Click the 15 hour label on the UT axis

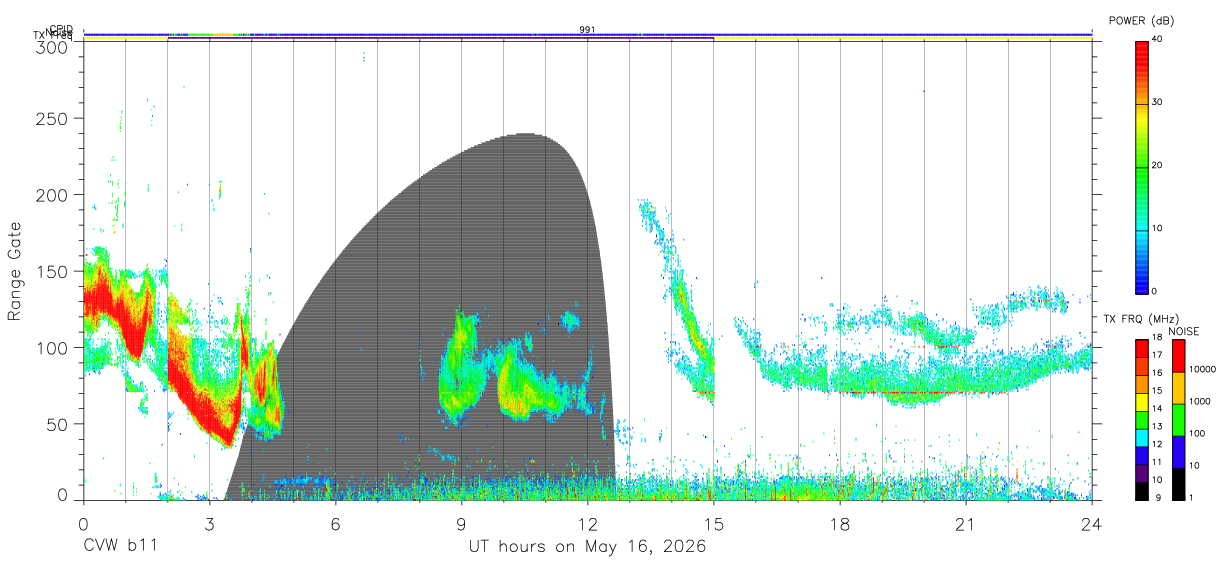[x=714, y=523]
